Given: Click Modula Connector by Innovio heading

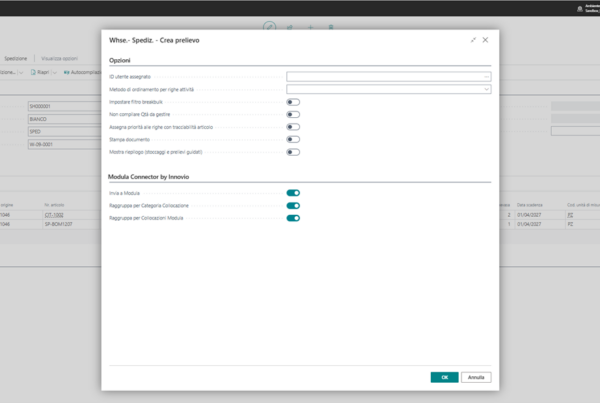Looking at the screenshot, I should 148,177.
